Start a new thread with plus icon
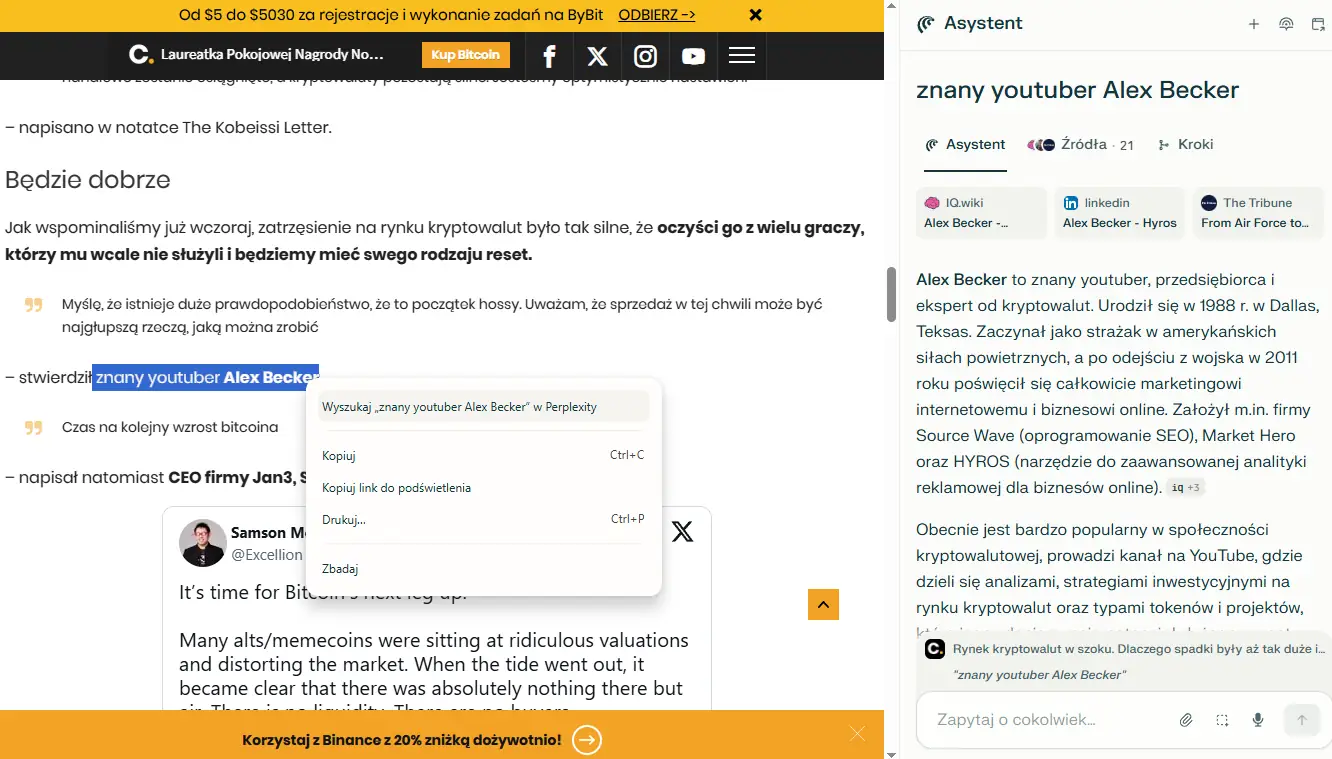 (1254, 24)
